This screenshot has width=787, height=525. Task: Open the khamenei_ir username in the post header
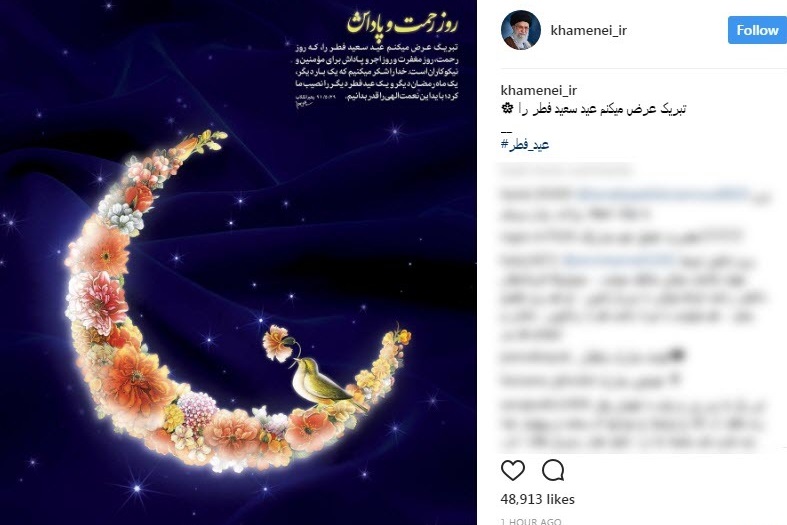[588, 30]
